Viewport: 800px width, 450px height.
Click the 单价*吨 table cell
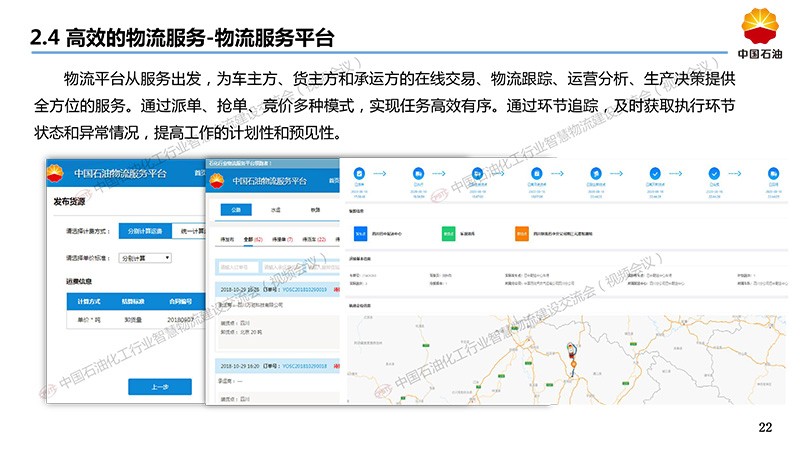89,320
